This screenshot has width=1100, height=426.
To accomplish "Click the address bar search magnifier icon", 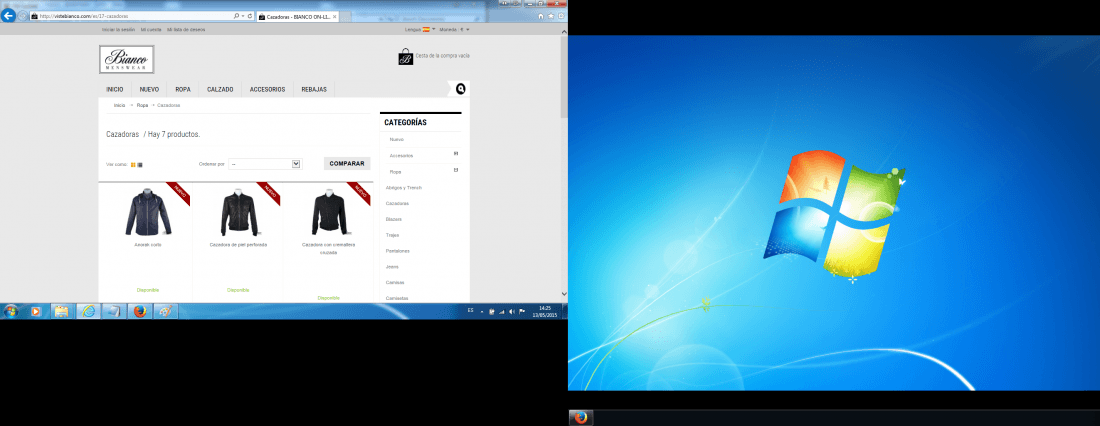I will [236, 15].
